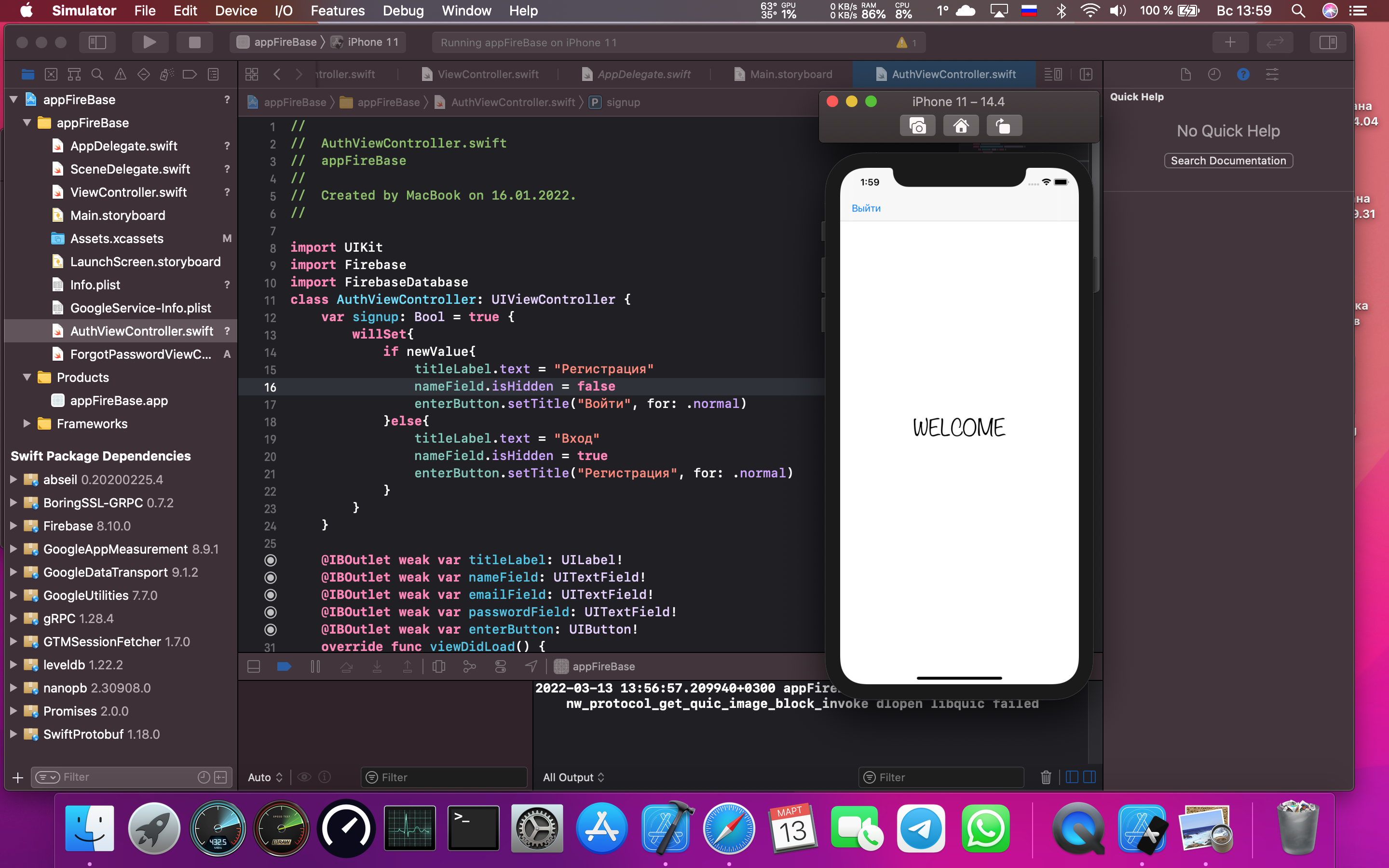
Task: Click the navigator Filter input field
Action: 126,777
